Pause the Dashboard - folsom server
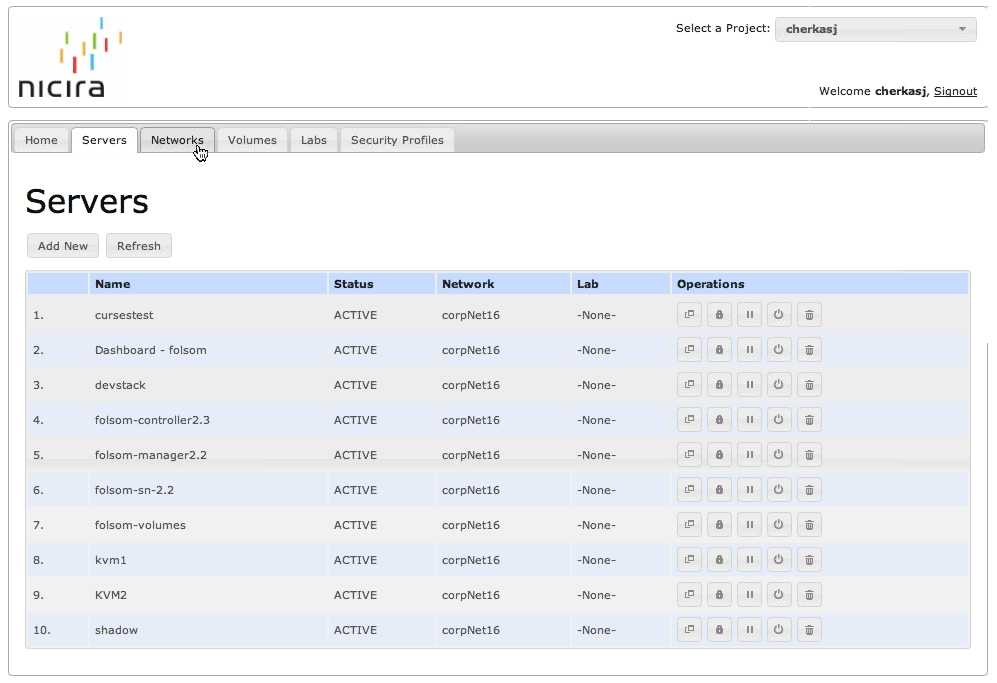This screenshot has width=997, height=683. (750, 350)
